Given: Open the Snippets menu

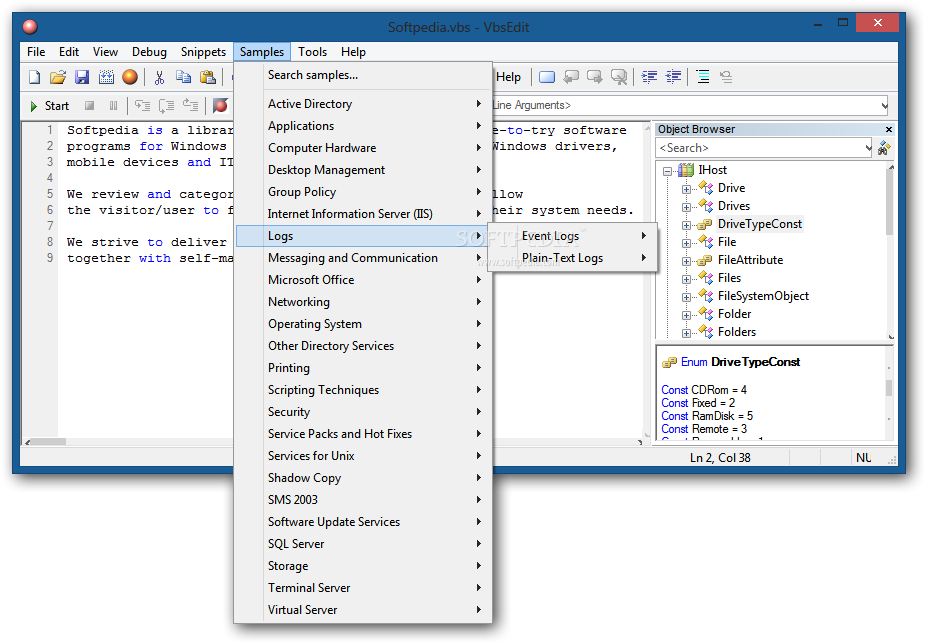Looking at the screenshot, I should click(x=203, y=51).
